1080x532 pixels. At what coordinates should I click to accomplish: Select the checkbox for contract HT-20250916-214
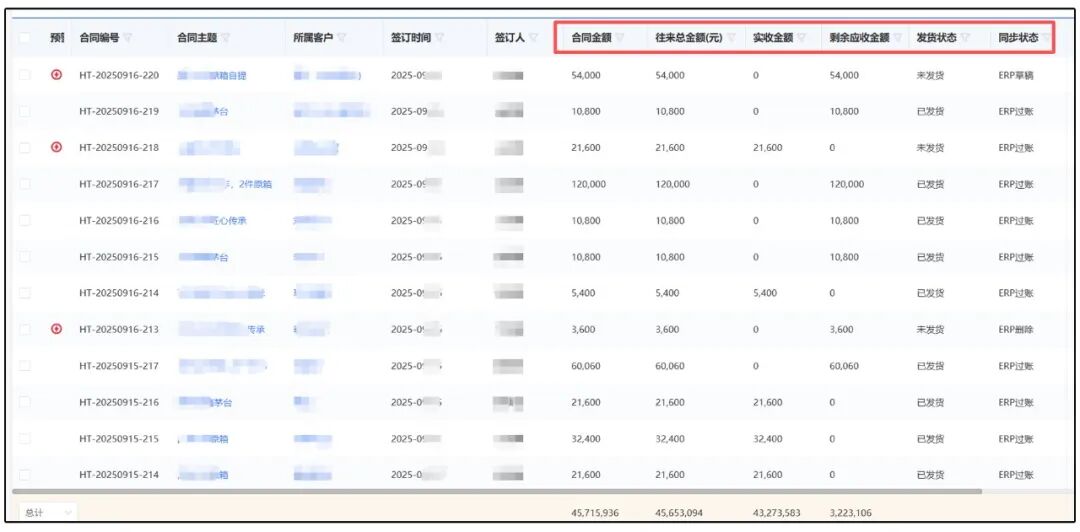(x=25, y=293)
